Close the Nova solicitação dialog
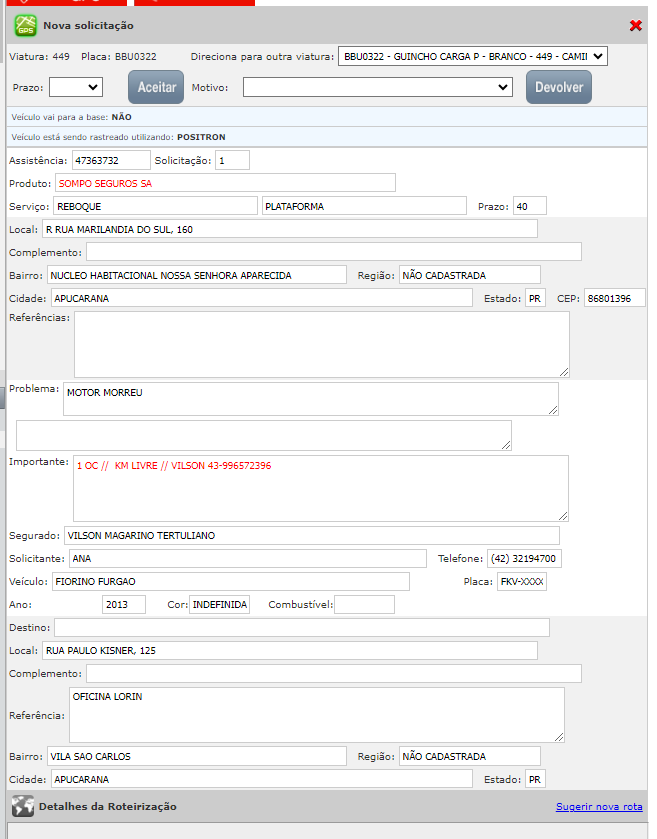This screenshot has height=839, width=657. point(636,26)
